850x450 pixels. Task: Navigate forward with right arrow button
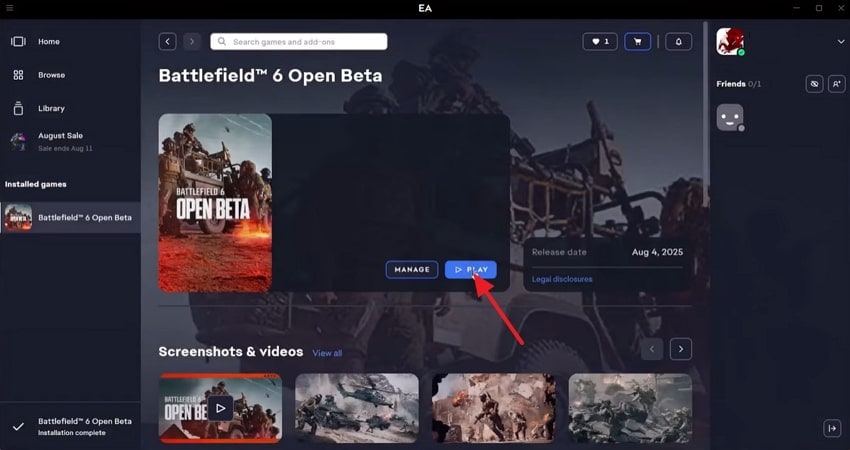[192, 42]
